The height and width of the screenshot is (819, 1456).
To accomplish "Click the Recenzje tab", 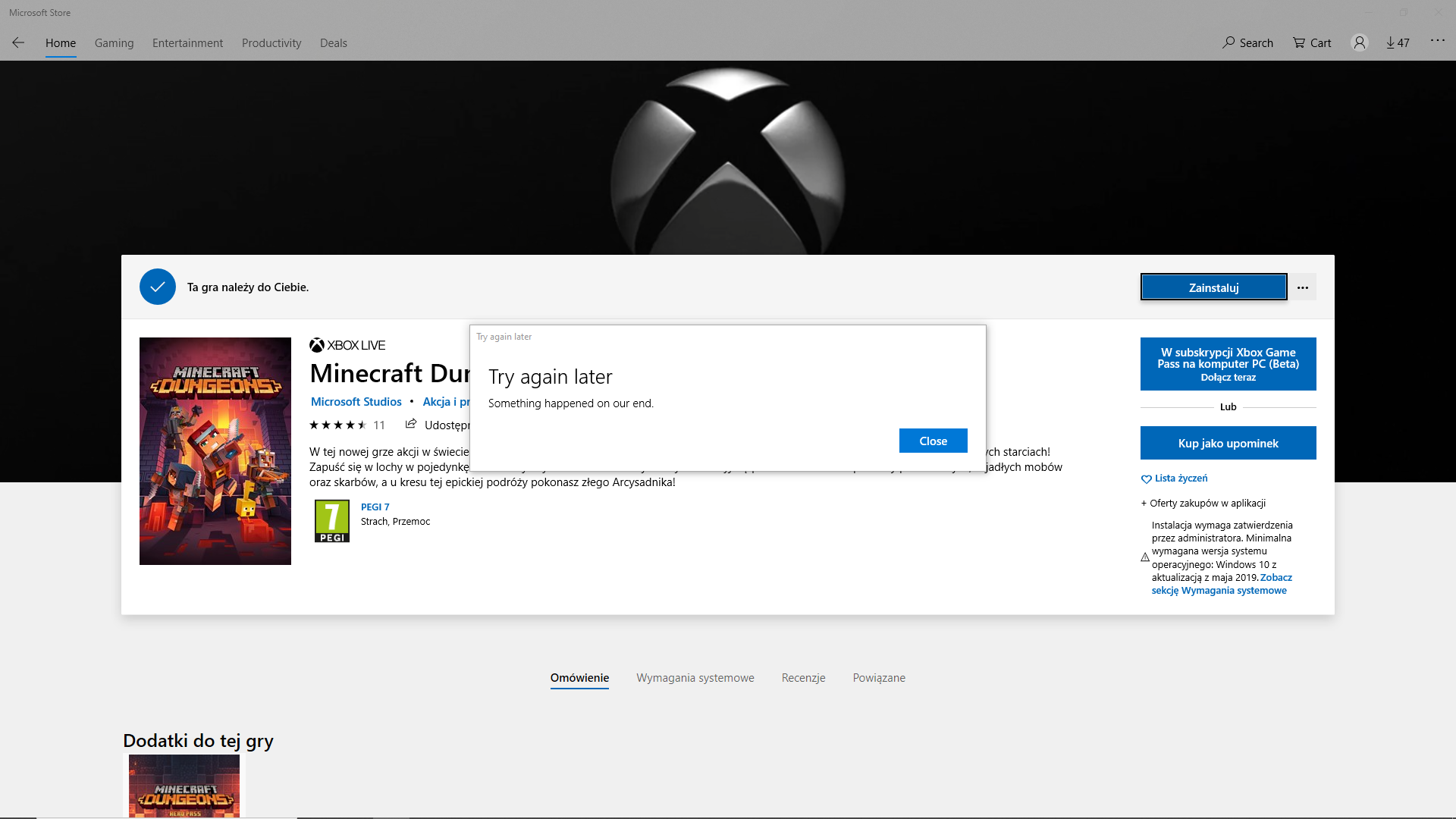I will 803,677.
